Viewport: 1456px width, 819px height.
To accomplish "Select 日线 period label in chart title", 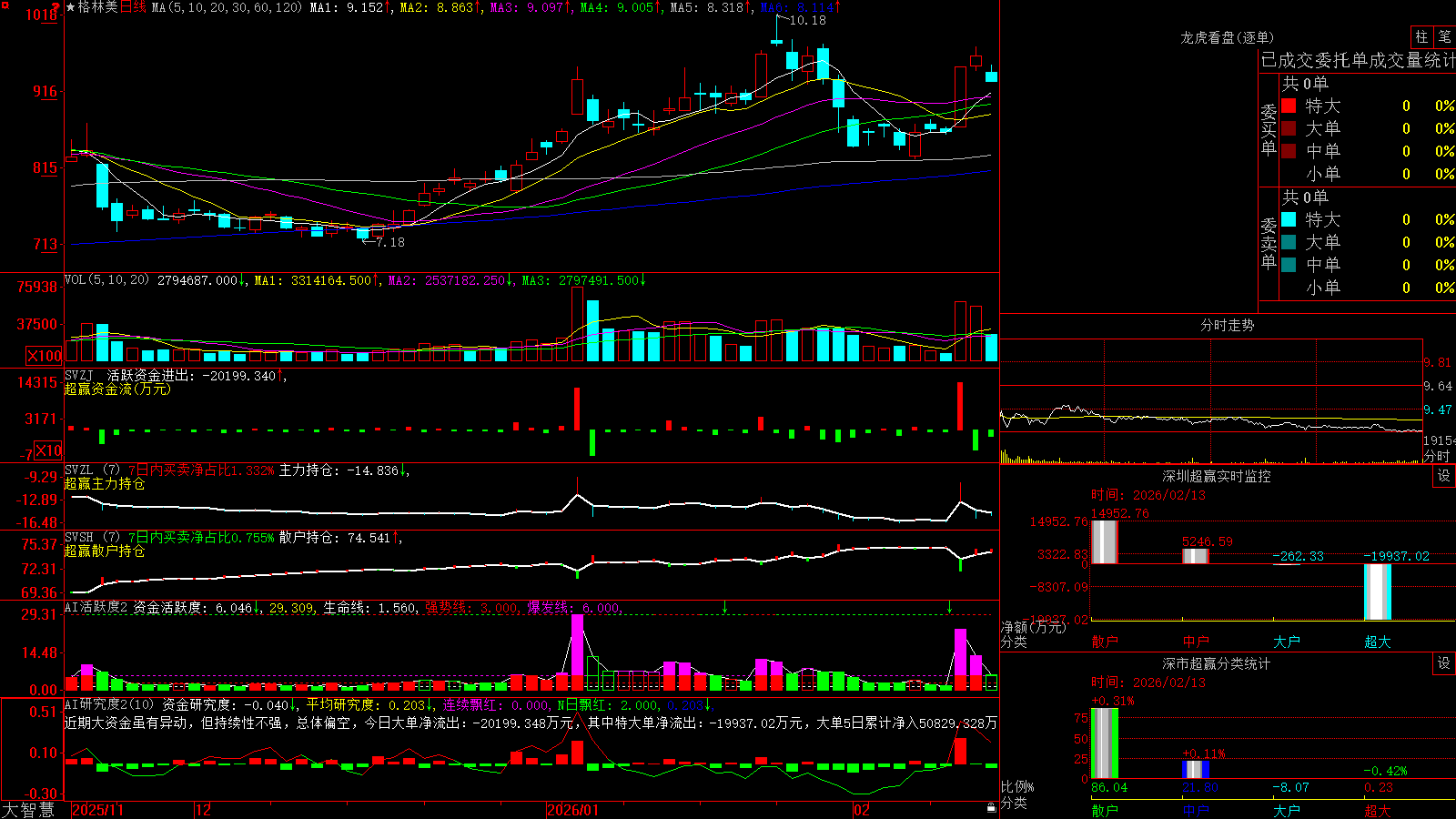I will (133, 7).
